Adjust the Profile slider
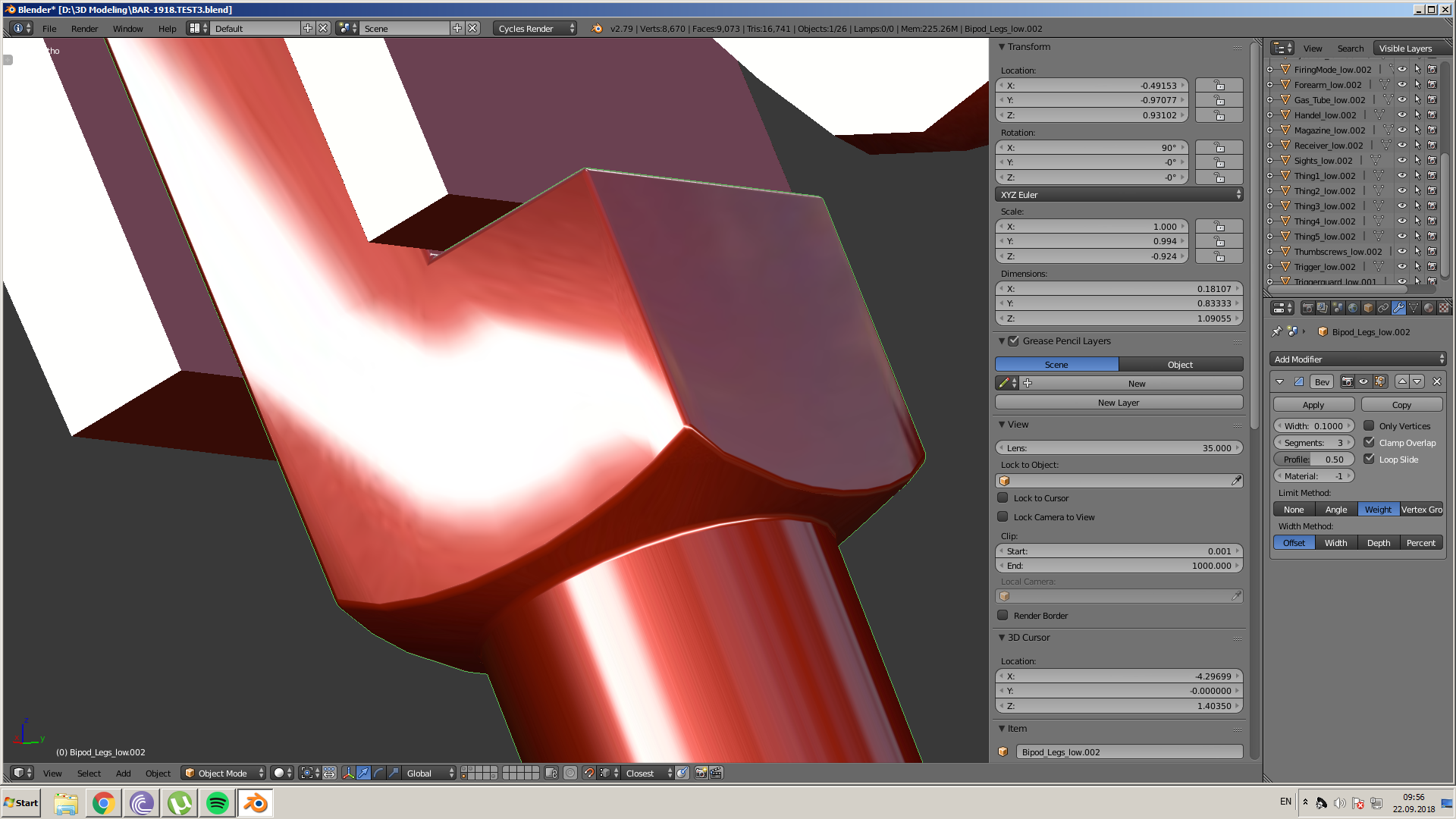The image size is (1456, 819). tap(1313, 460)
